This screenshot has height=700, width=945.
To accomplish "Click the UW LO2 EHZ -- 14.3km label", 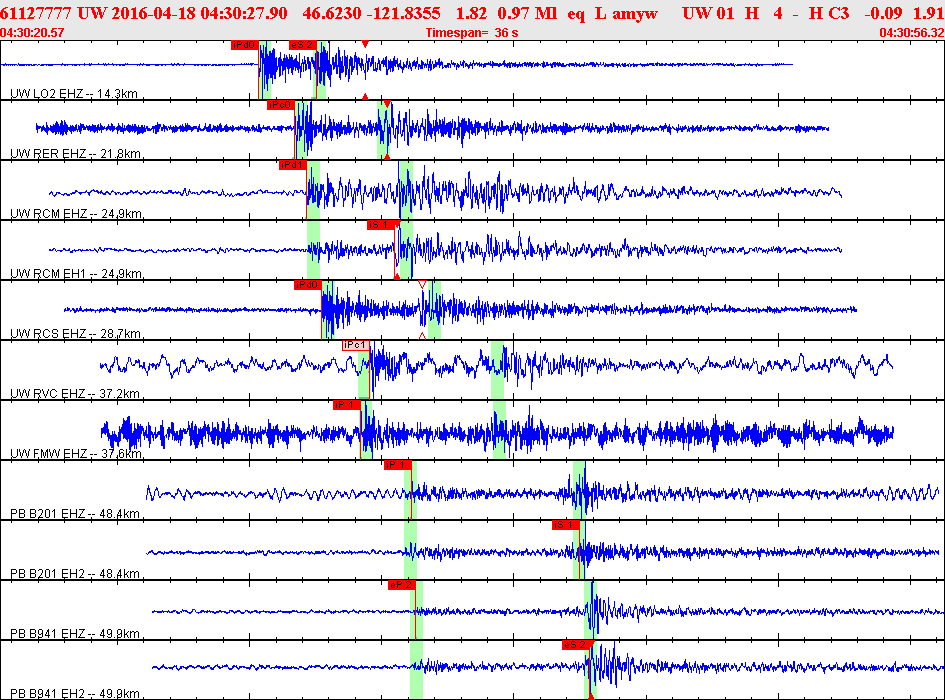I will (74, 93).
